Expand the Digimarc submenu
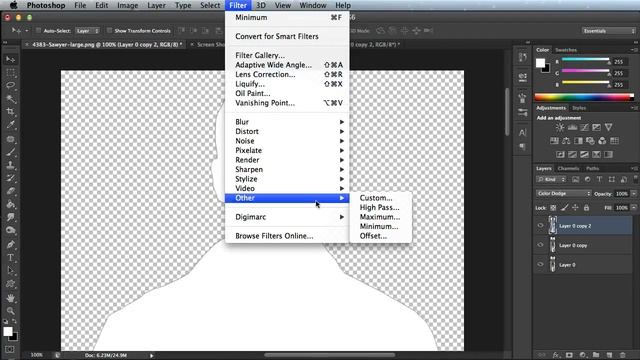640x360 pixels. click(x=287, y=217)
